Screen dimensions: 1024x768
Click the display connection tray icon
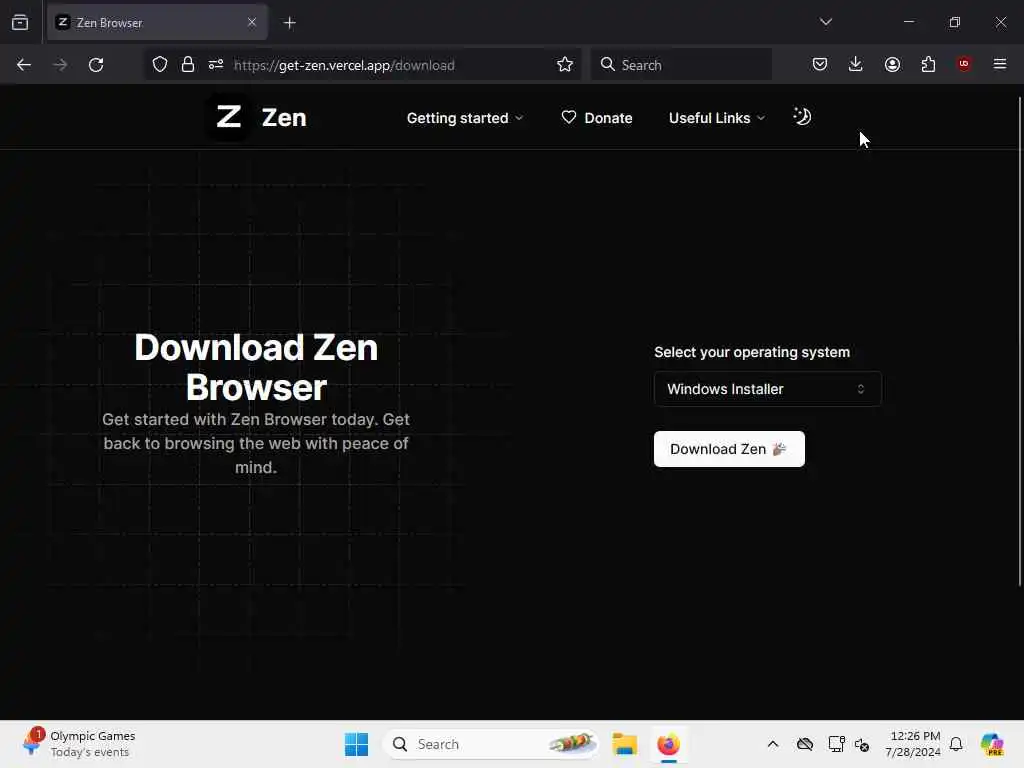point(836,744)
